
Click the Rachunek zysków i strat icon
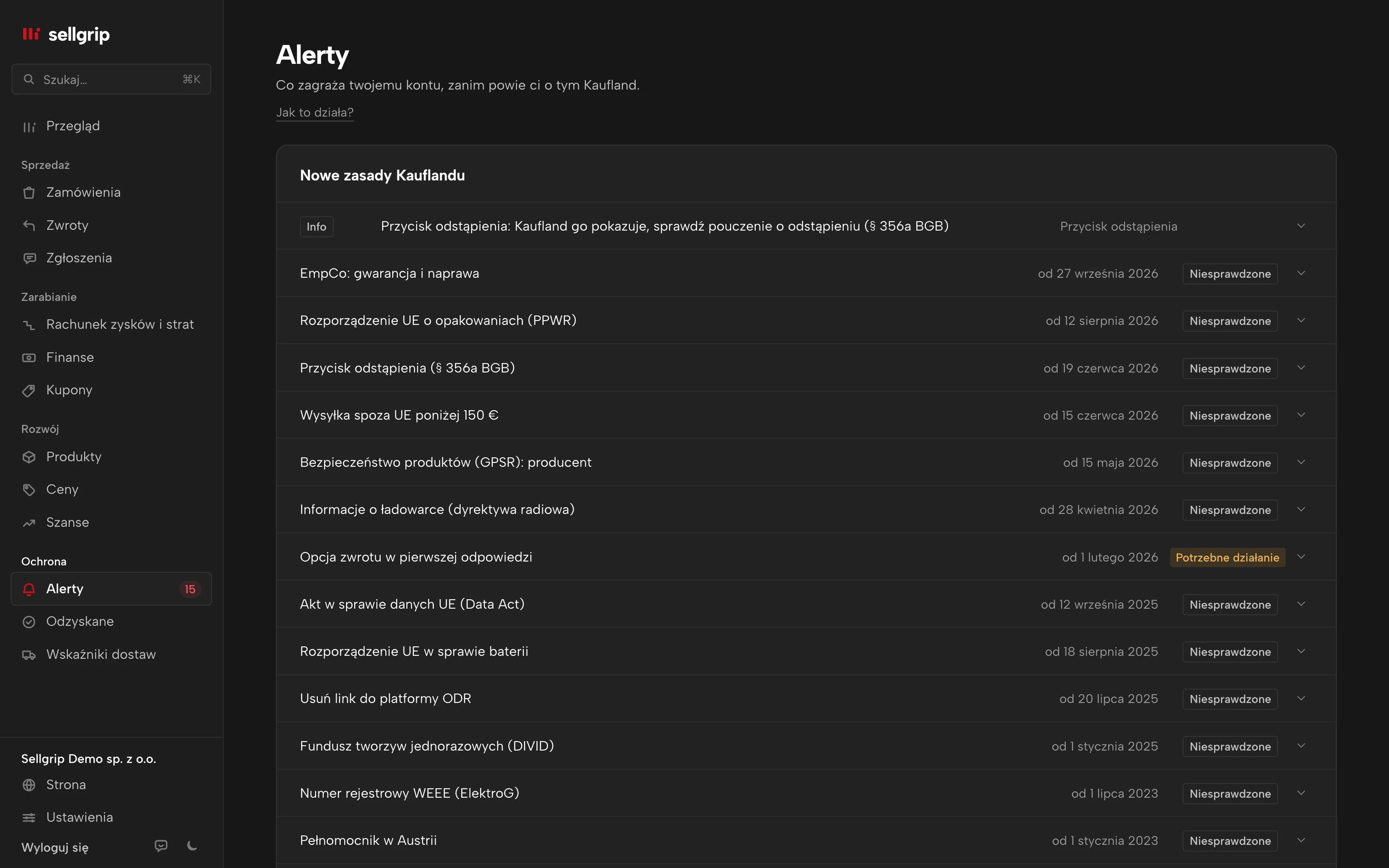(29, 325)
